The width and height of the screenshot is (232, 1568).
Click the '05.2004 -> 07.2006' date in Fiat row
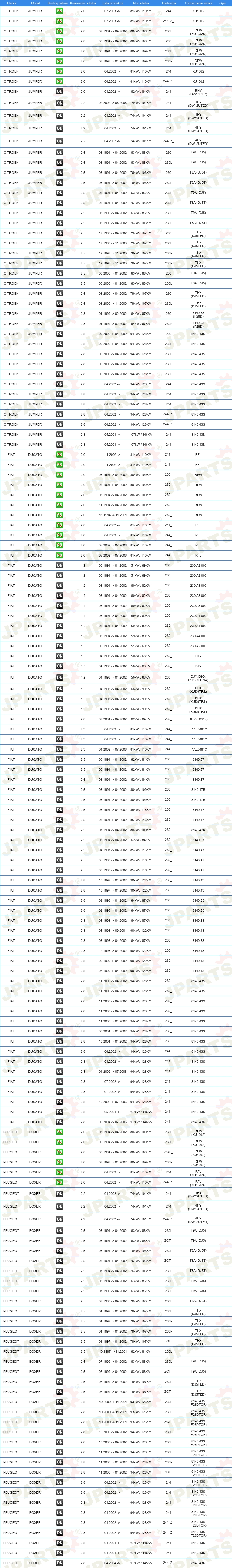click(x=113, y=1122)
